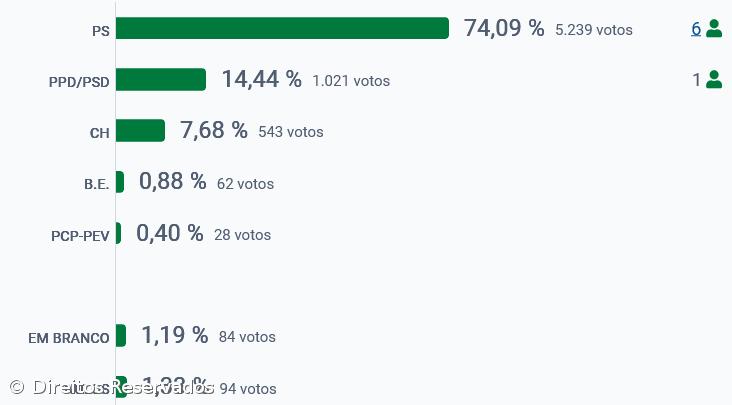Click the 14,44 % percentage value
732x405 pixels.
pyautogui.click(x=261, y=80)
